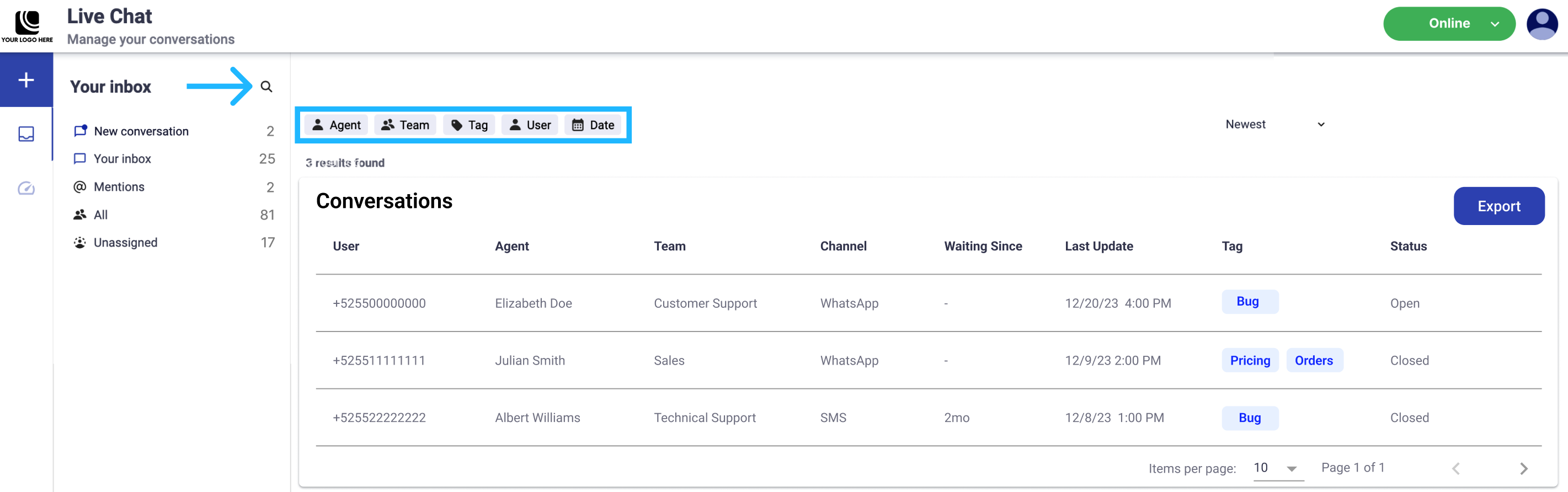Filter conversations by Agent

(x=336, y=125)
